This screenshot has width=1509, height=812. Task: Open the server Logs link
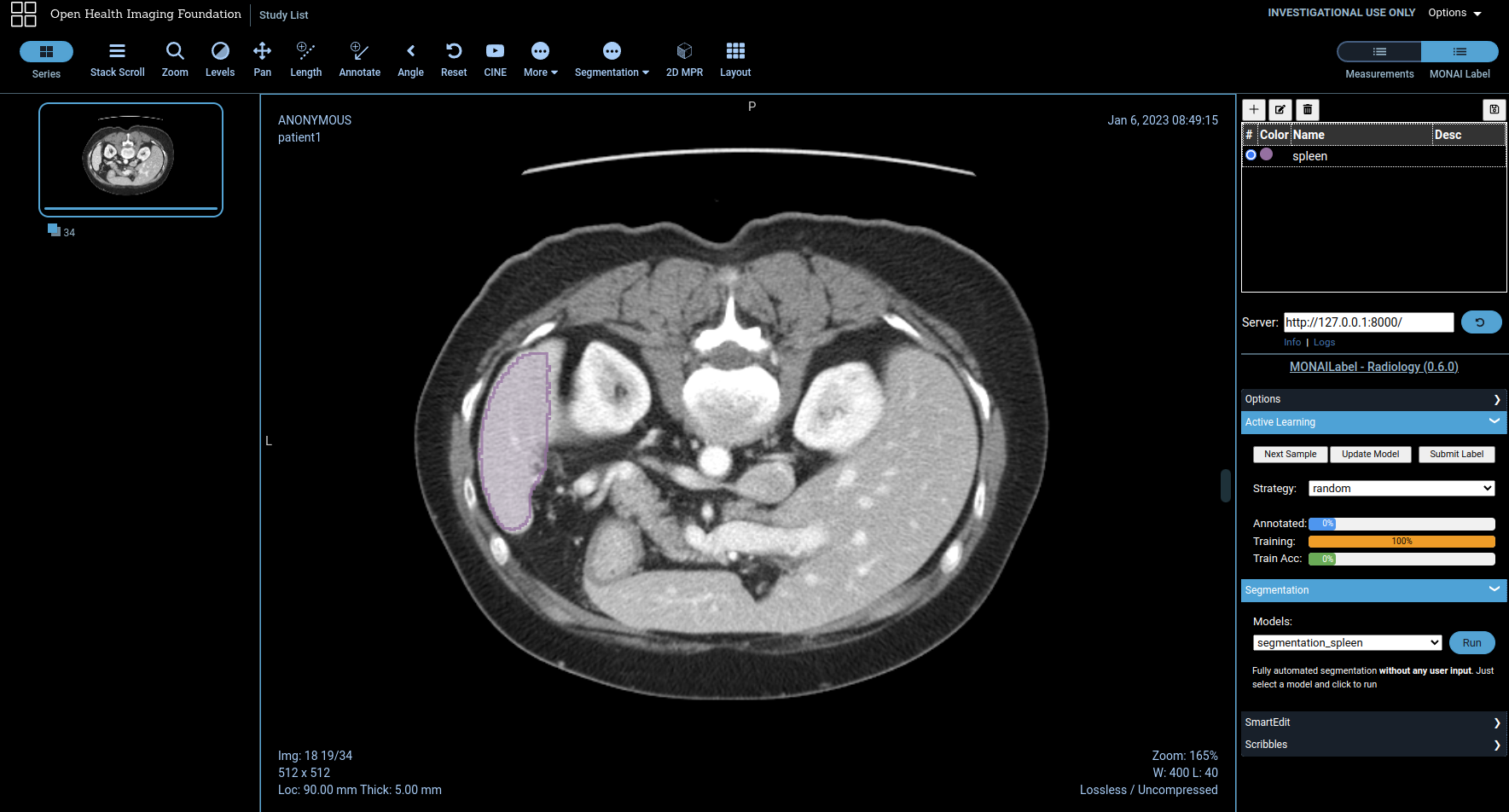pyautogui.click(x=1324, y=342)
